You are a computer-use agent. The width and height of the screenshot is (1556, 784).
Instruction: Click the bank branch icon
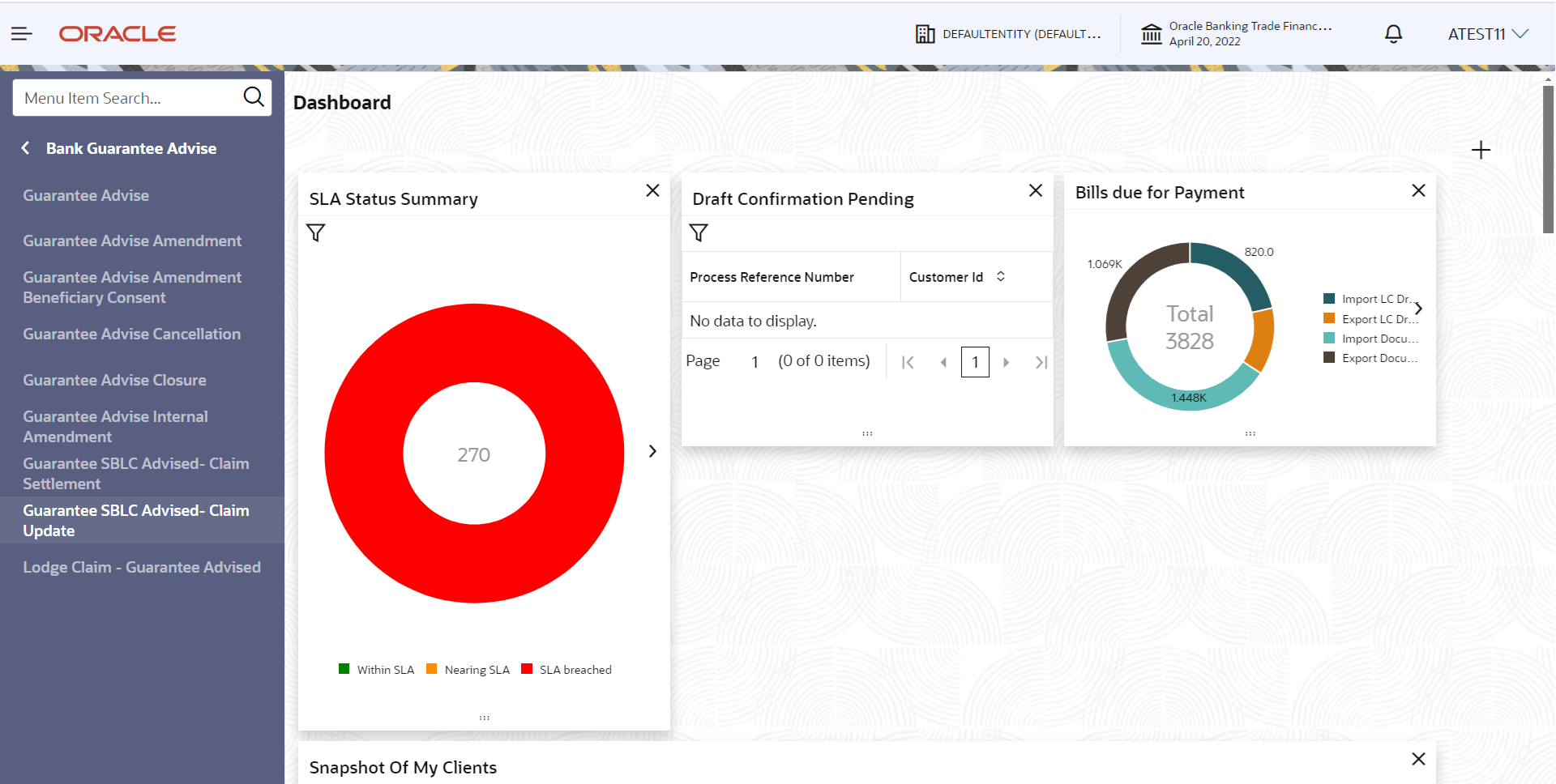1151,34
